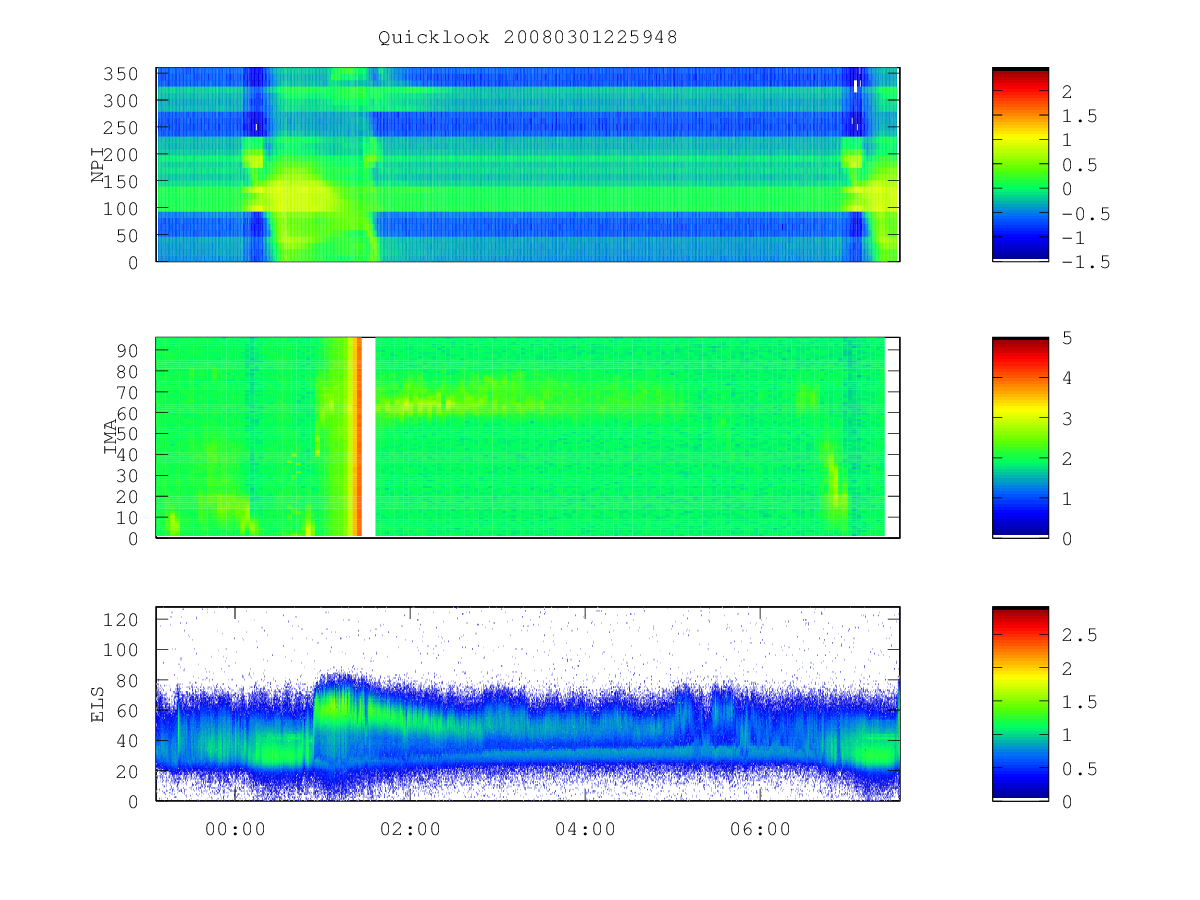Click the white data gap in IMA panel
Viewport: 1200px width, 900px height.
point(368,438)
